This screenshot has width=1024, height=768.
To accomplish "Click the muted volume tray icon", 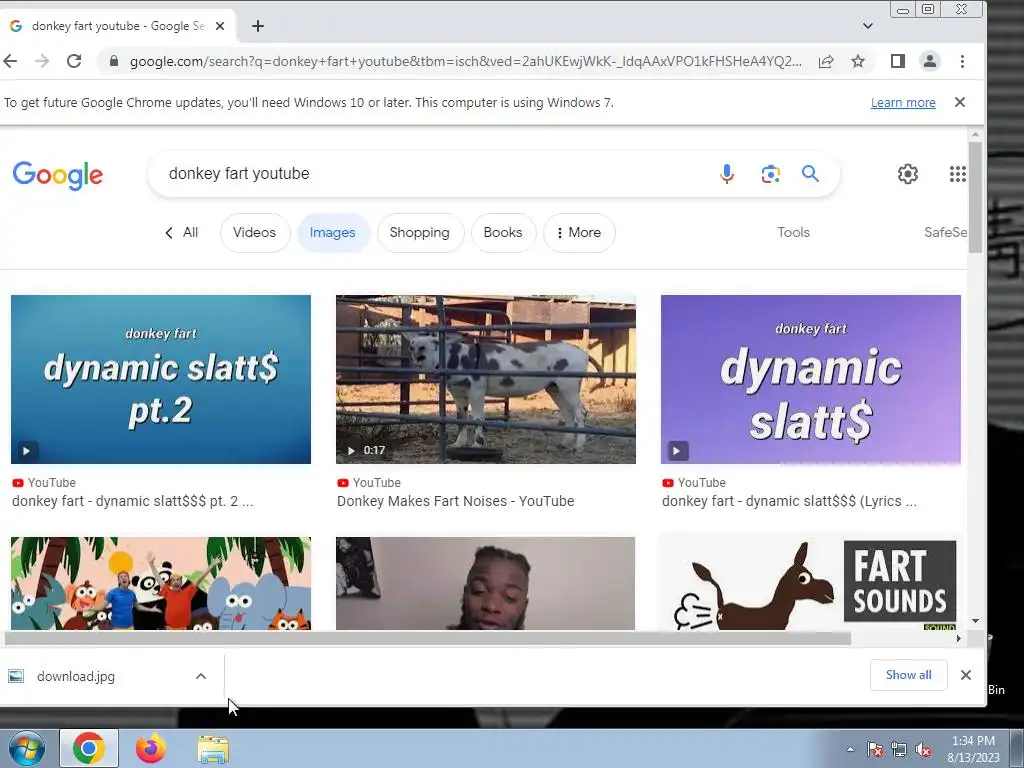I will pos(923,750).
